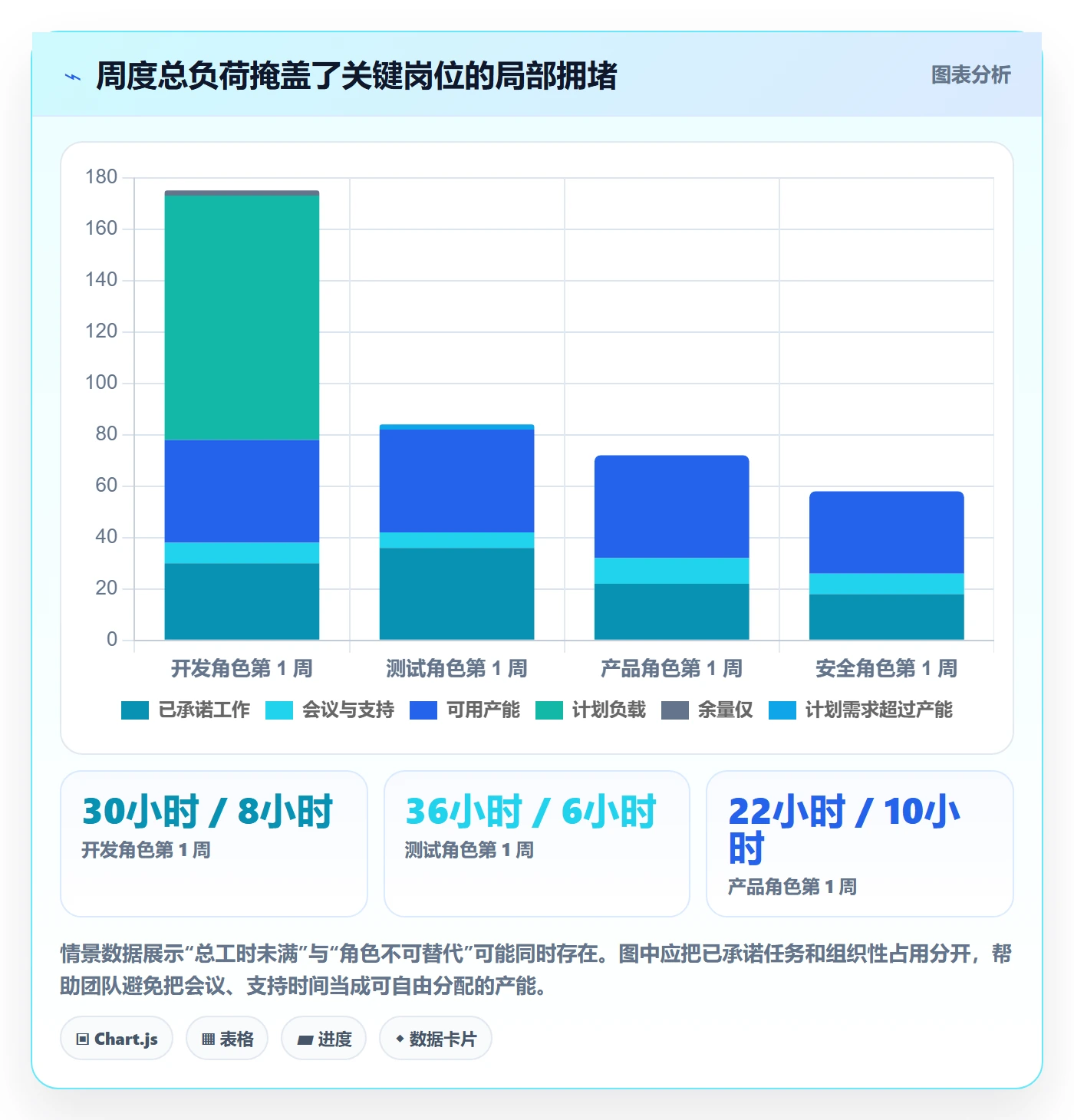This screenshot has height=1120, width=1074.
Task: Click the 100 y-axis tick label
Action: click(x=101, y=383)
